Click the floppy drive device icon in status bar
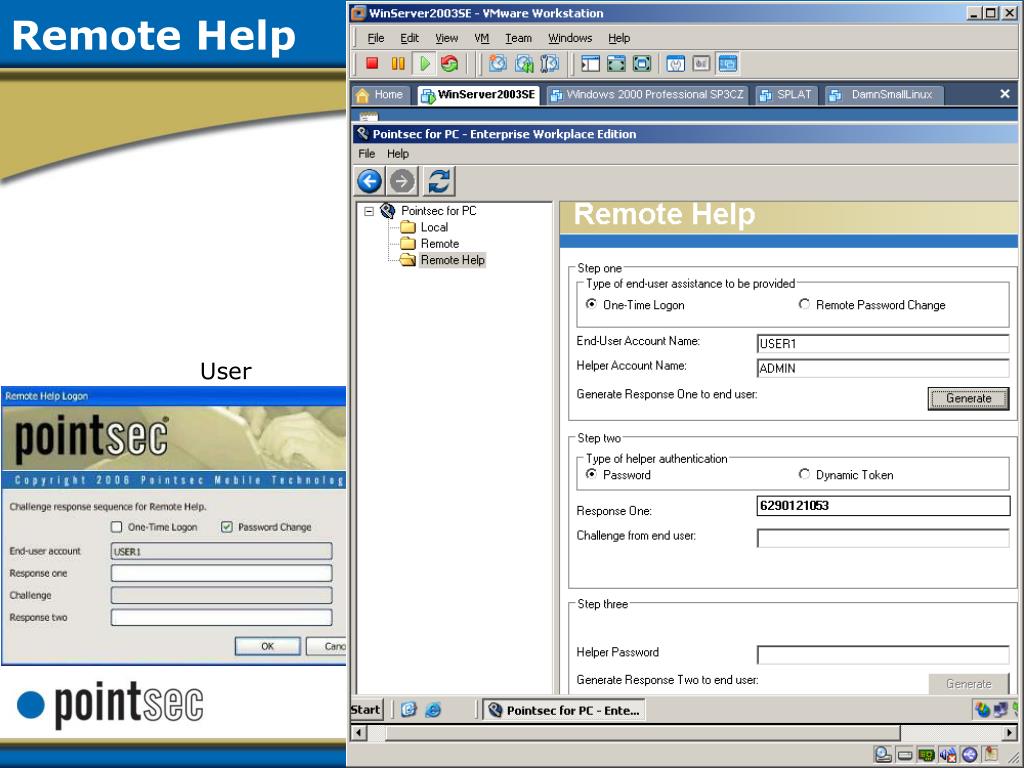1024x768 pixels. click(904, 755)
